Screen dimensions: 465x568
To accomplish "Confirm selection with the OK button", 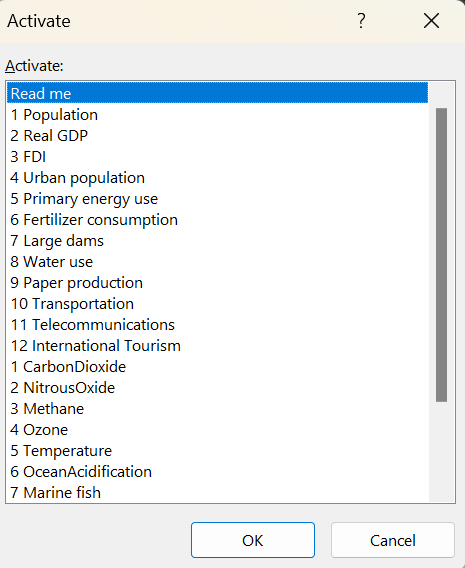I will click(x=253, y=540).
